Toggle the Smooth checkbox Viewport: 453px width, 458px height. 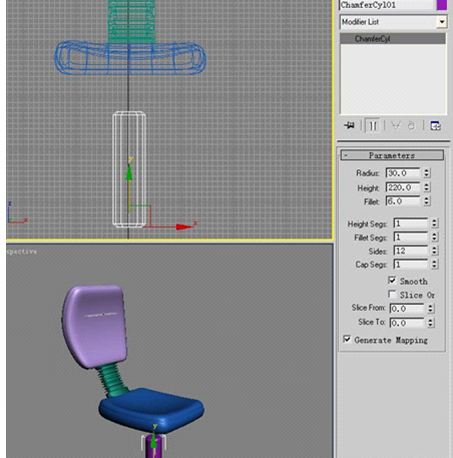(392, 280)
